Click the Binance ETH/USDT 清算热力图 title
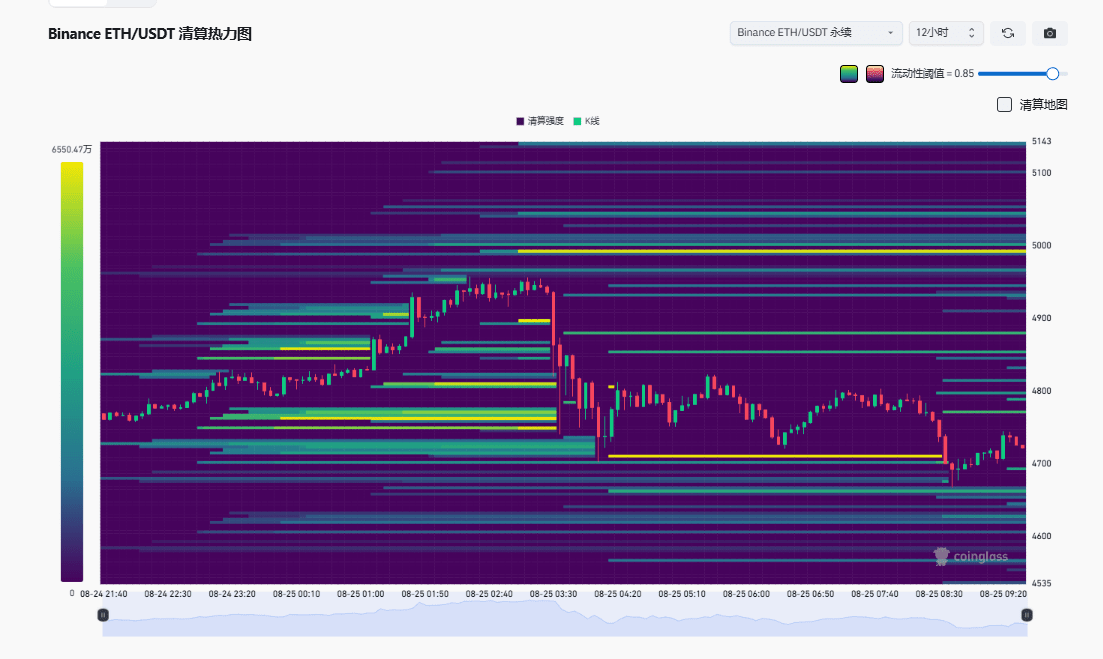1103x659 pixels. [x=150, y=34]
